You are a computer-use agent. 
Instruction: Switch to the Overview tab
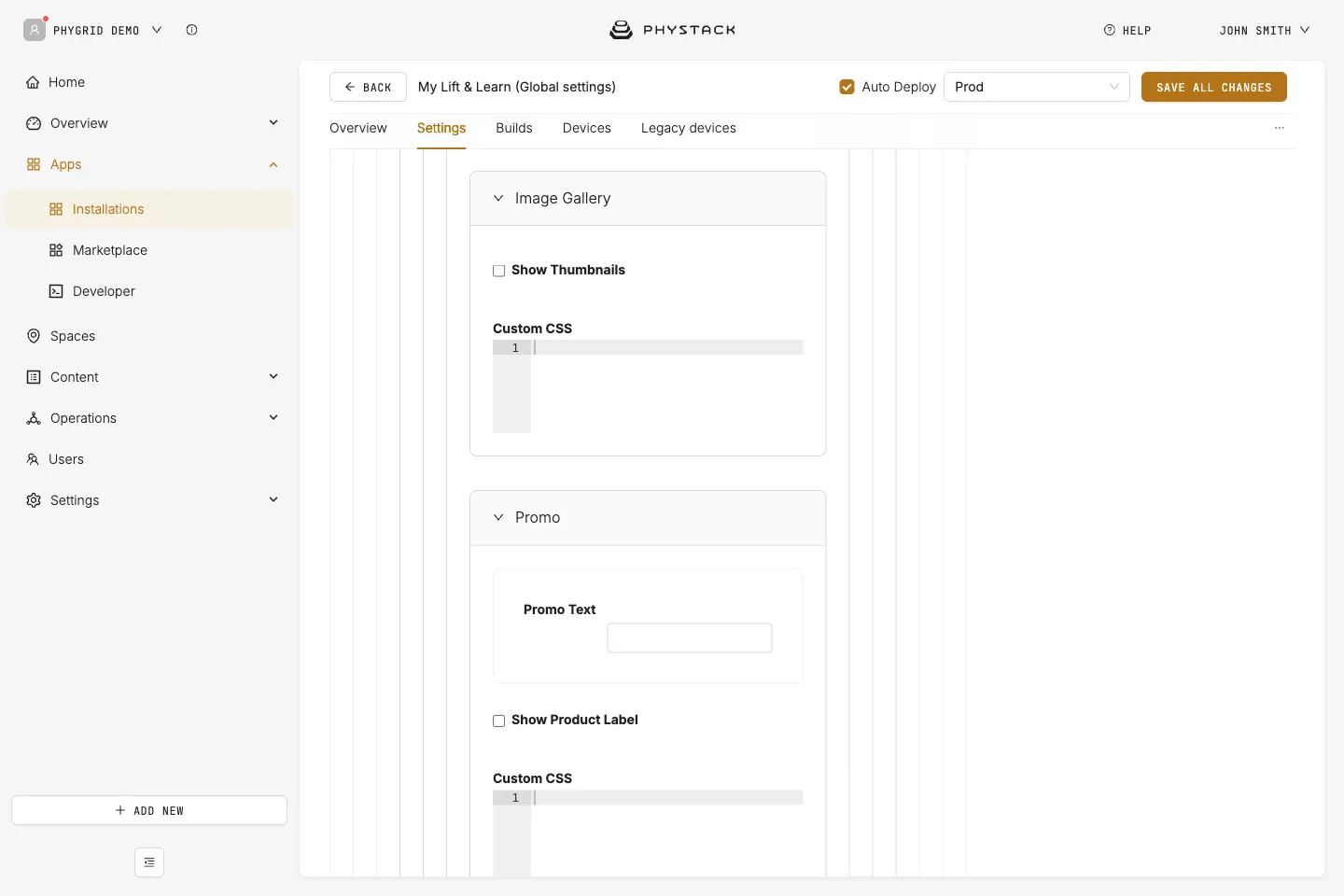(x=358, y=128)
